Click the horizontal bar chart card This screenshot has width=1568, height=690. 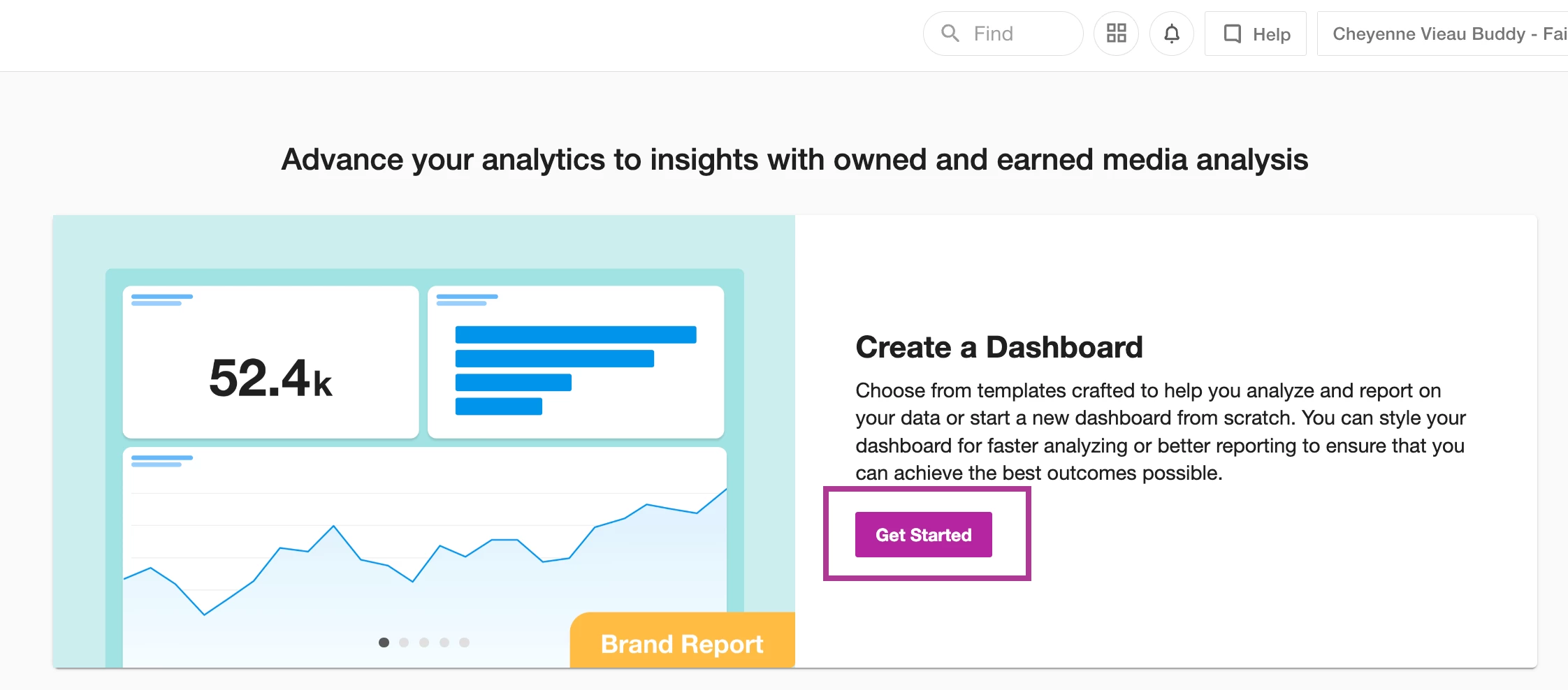(576, 362)
